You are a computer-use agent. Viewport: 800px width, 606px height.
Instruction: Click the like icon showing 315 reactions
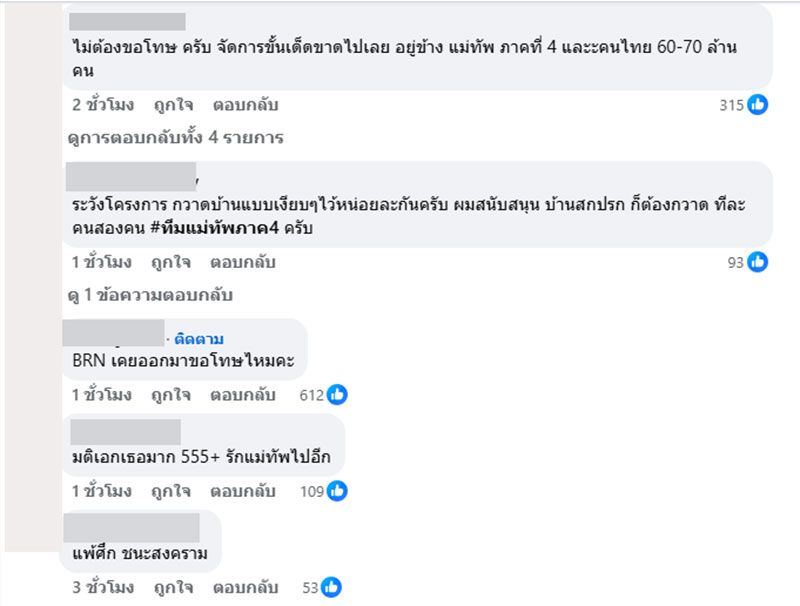(x=758, y=105)
